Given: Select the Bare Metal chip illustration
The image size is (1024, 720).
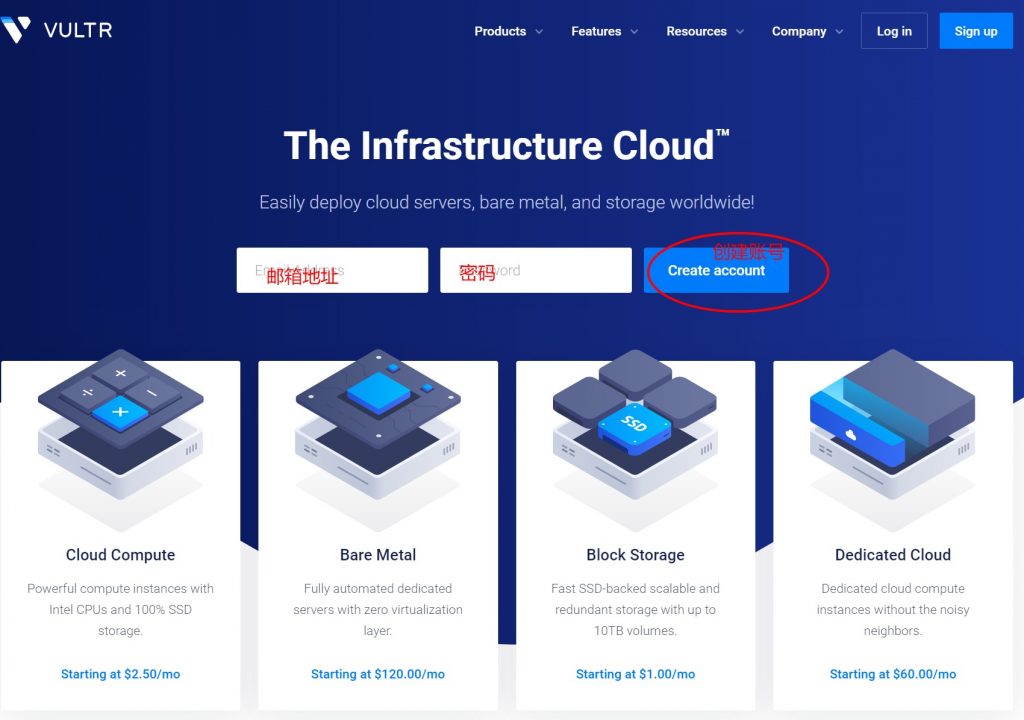Looking at the screenshot, I should [377, 439].
